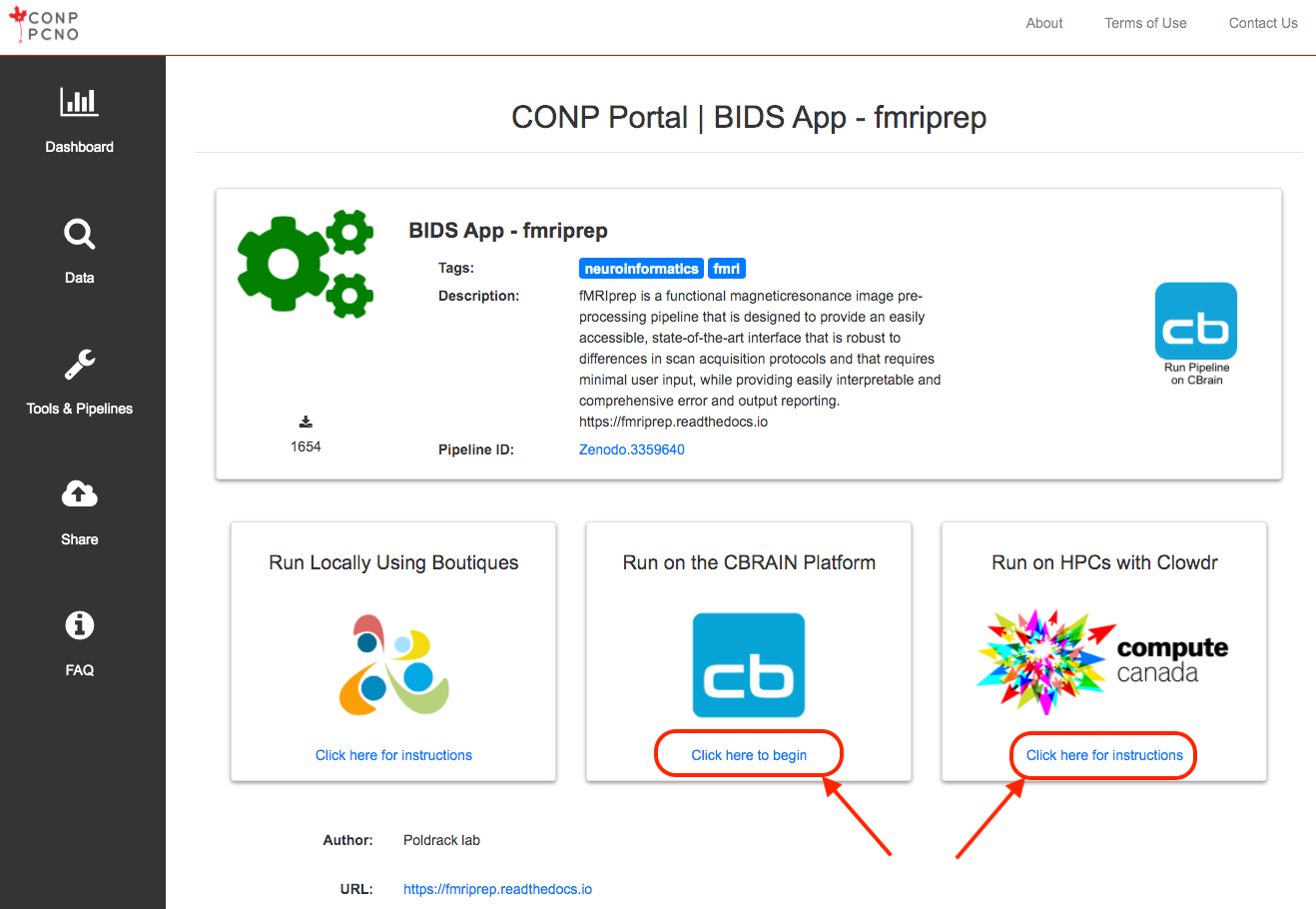
Task: Click Click here to begin on CBRAIN
Action: (748, 755)
